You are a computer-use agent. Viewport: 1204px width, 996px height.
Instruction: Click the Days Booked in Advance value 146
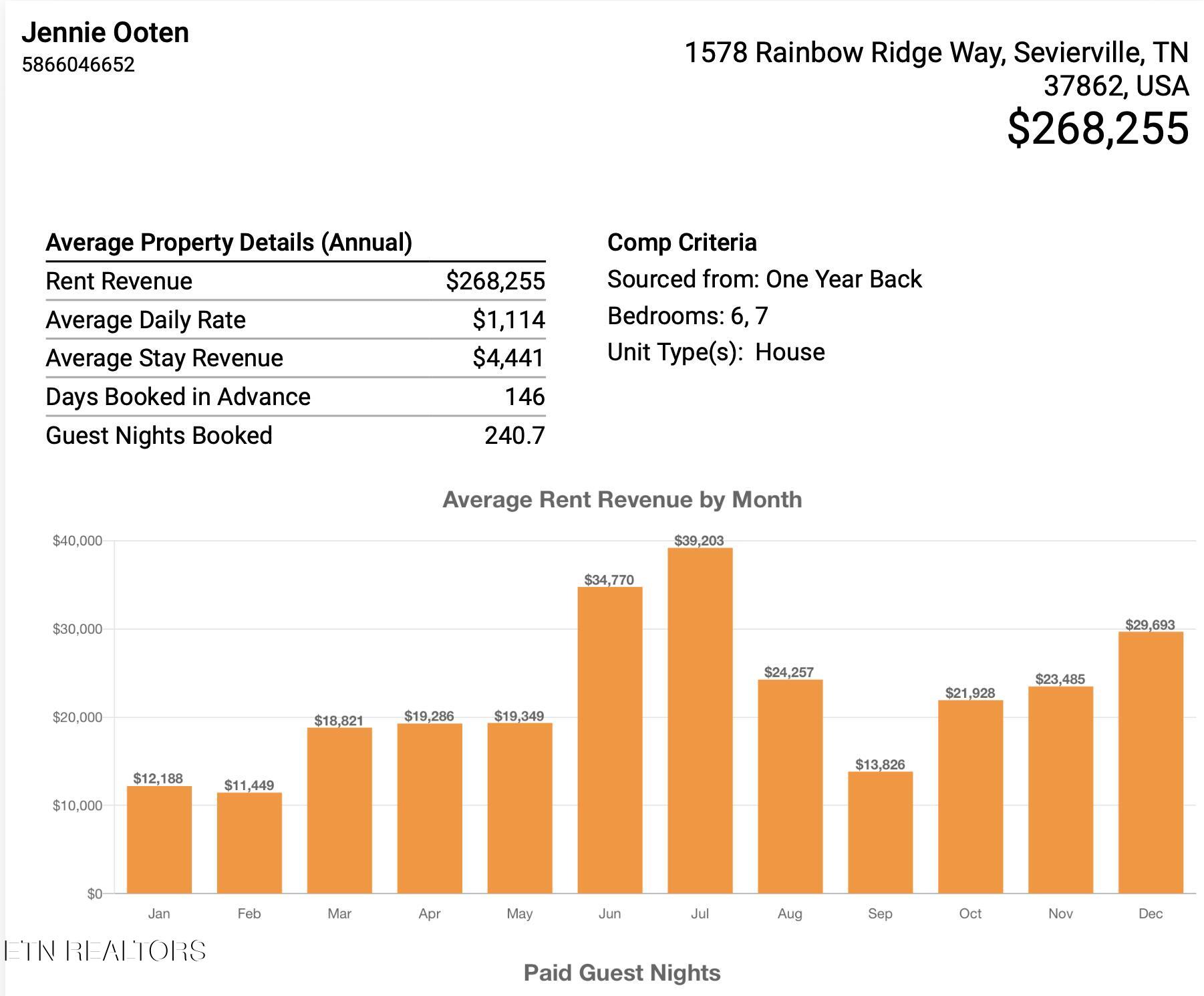(524, 397)
